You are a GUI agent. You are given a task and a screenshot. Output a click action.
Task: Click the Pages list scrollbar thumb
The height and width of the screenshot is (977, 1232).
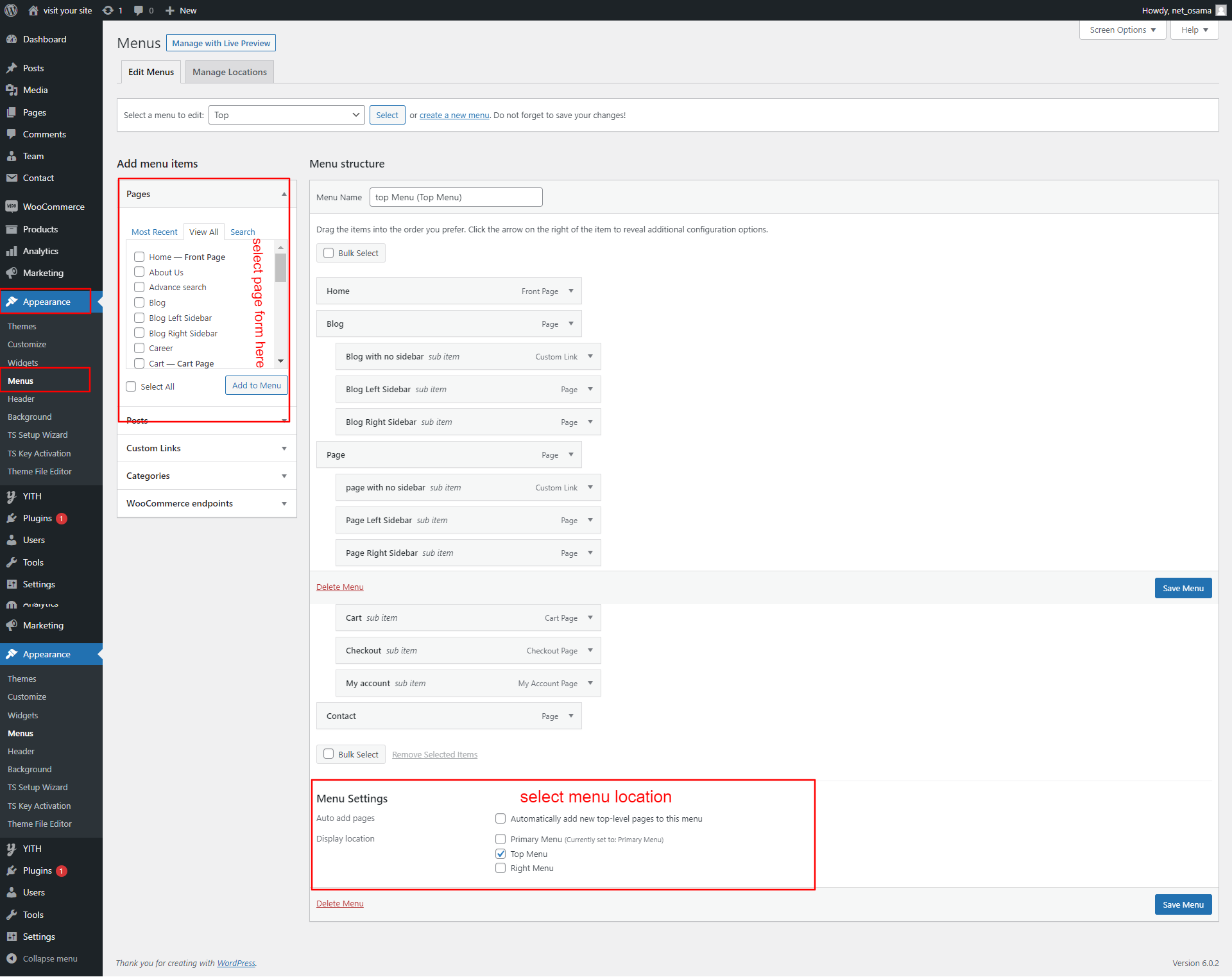point(280,267)
